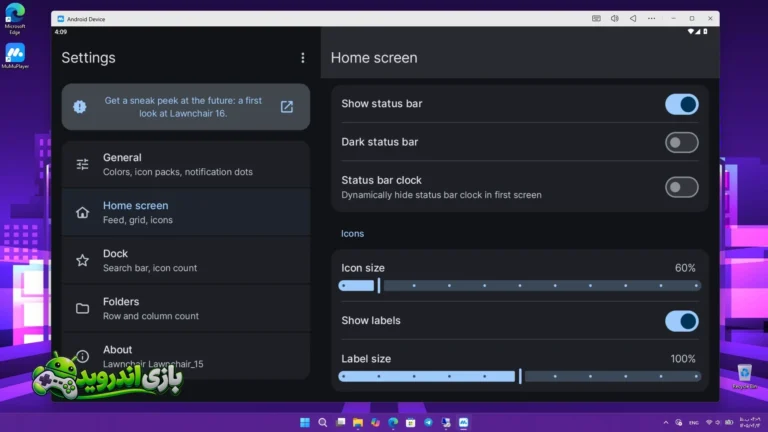Open the ninth taskbar app, left of MuMuPlayer
Image resolution: width=768 pixels, height=432 pixels.
click(x=446, y=422)
